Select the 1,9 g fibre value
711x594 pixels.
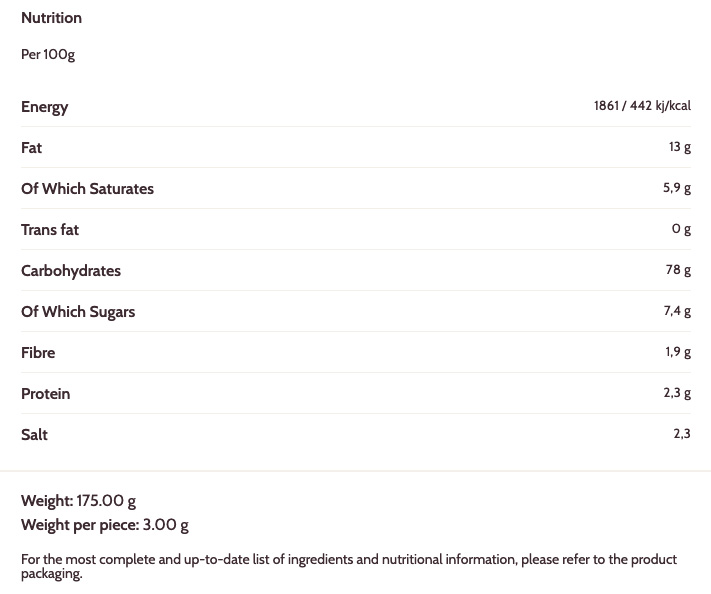677,352
